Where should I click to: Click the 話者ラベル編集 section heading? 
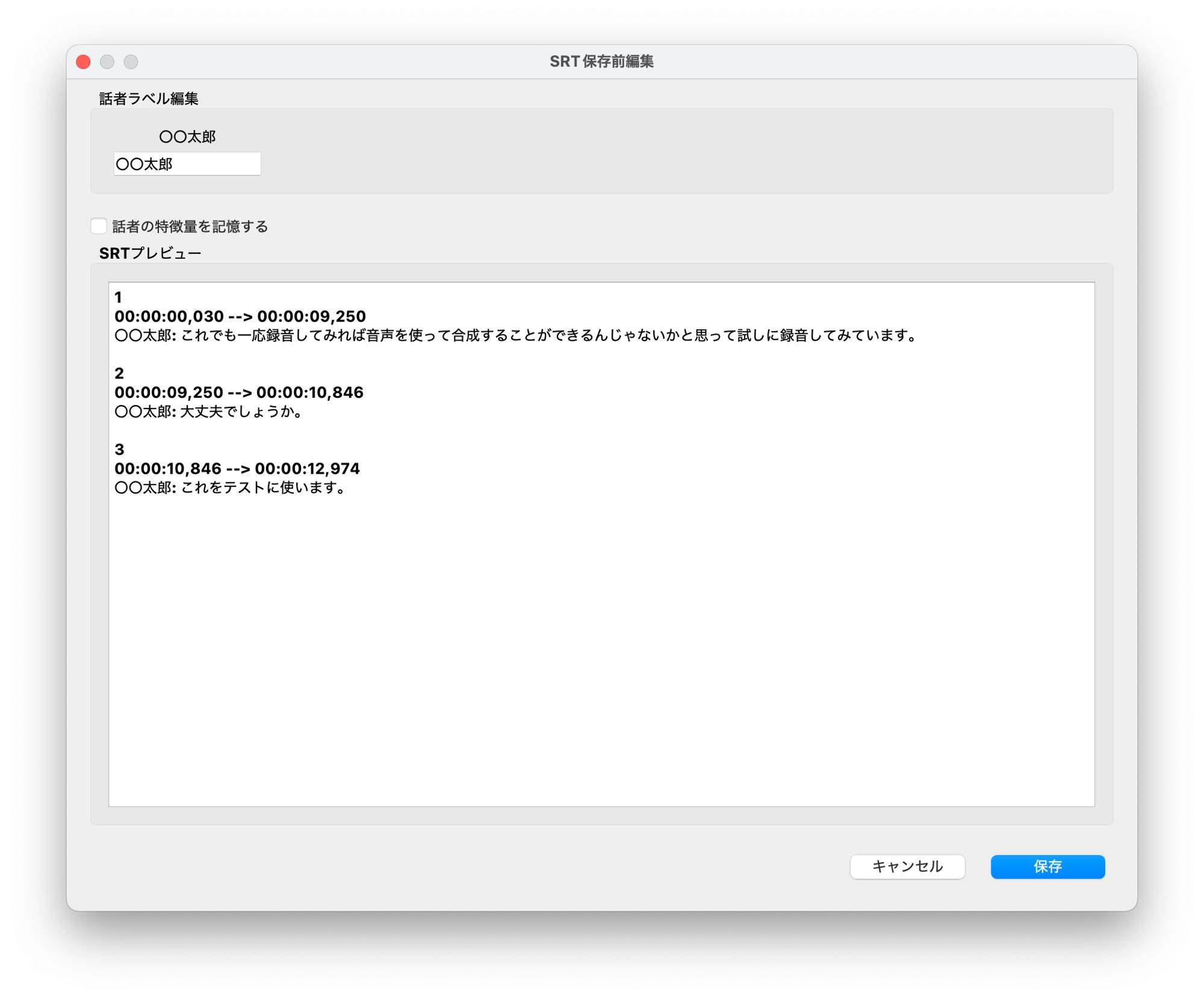(x=149, y=99)
